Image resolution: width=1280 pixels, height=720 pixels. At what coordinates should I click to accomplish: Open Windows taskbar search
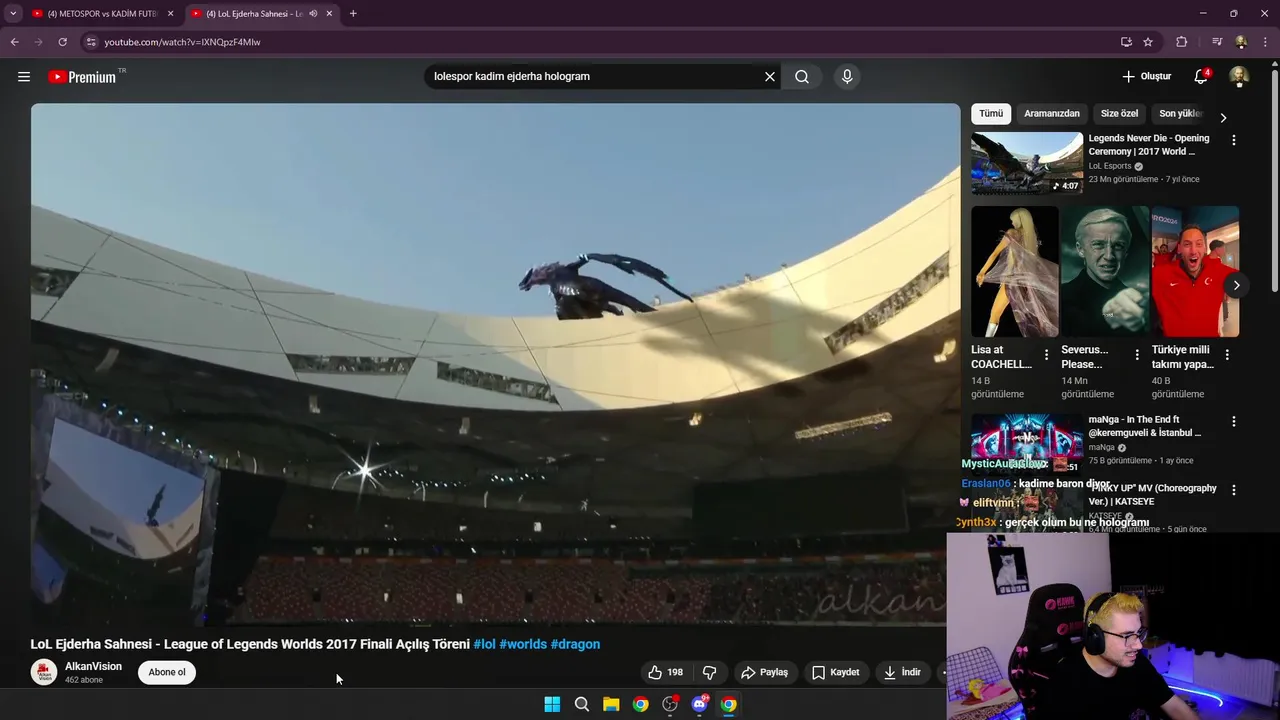point(582,704)
